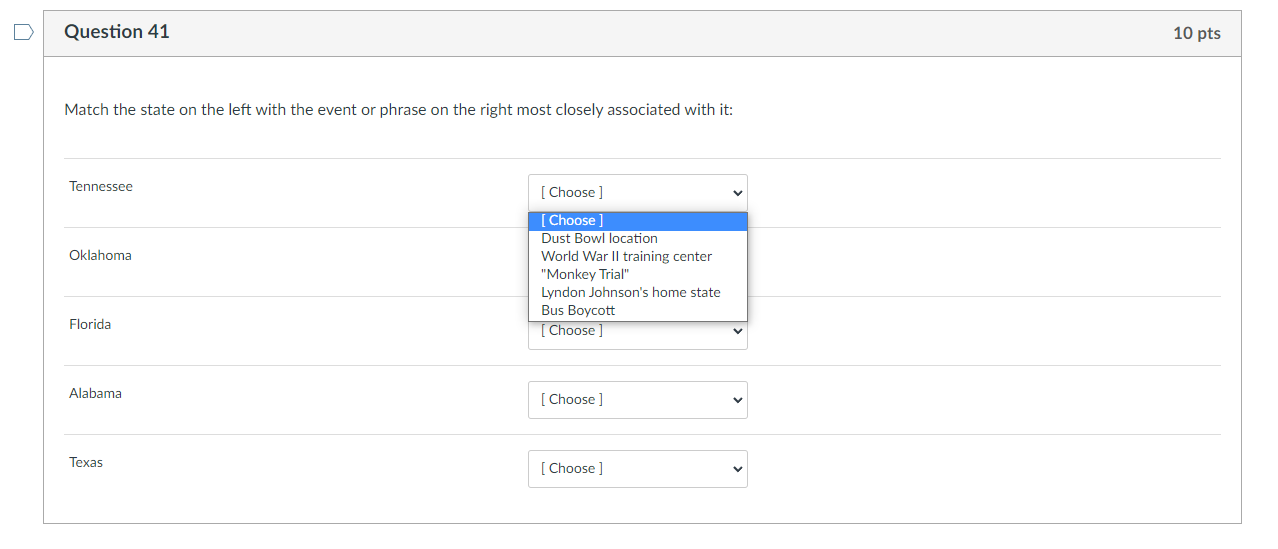Click the matching question instruction text
Viewport: 1278px width, 549px height.
(398, 110)
